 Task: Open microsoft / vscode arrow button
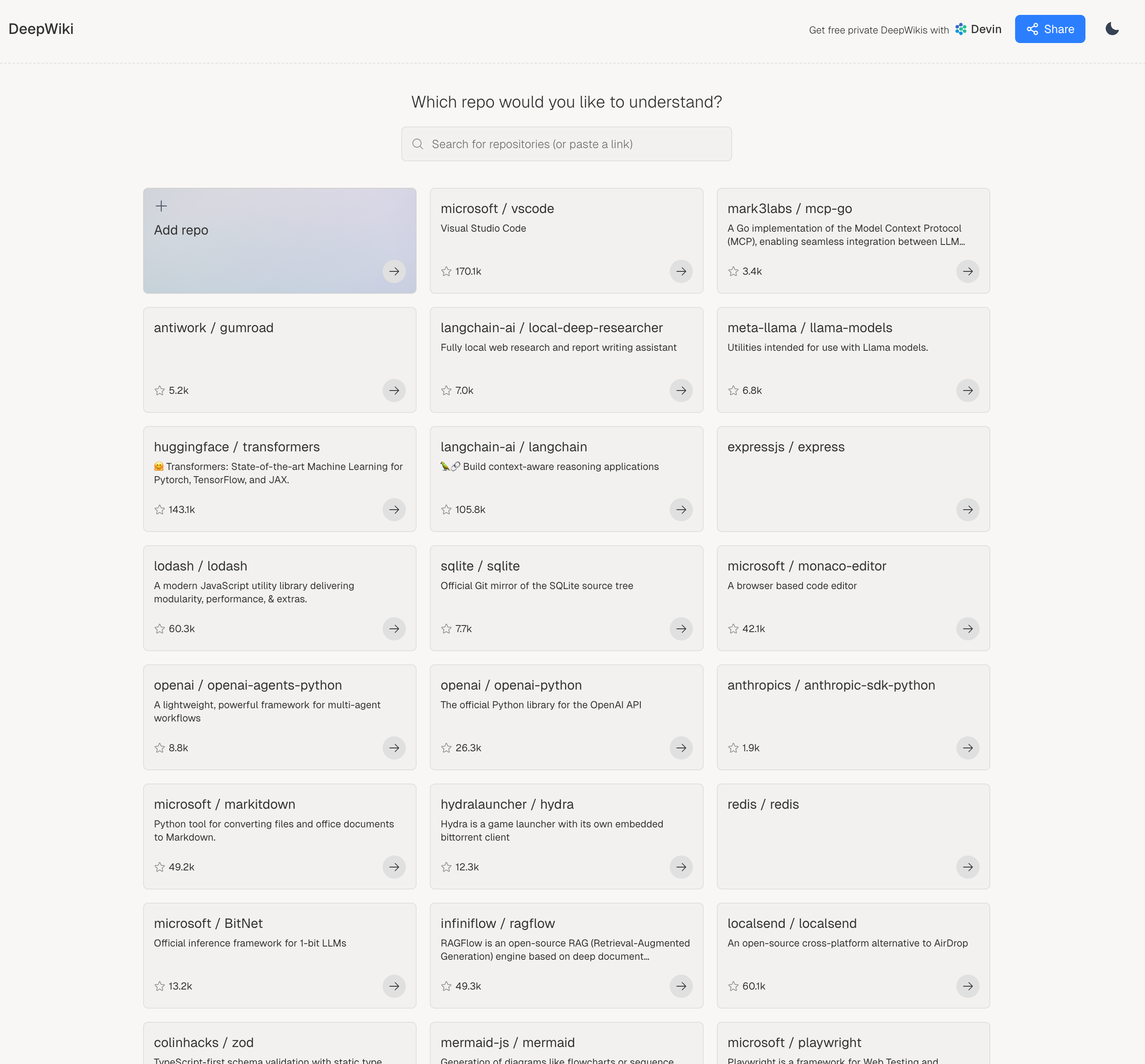tap(680, 271)
